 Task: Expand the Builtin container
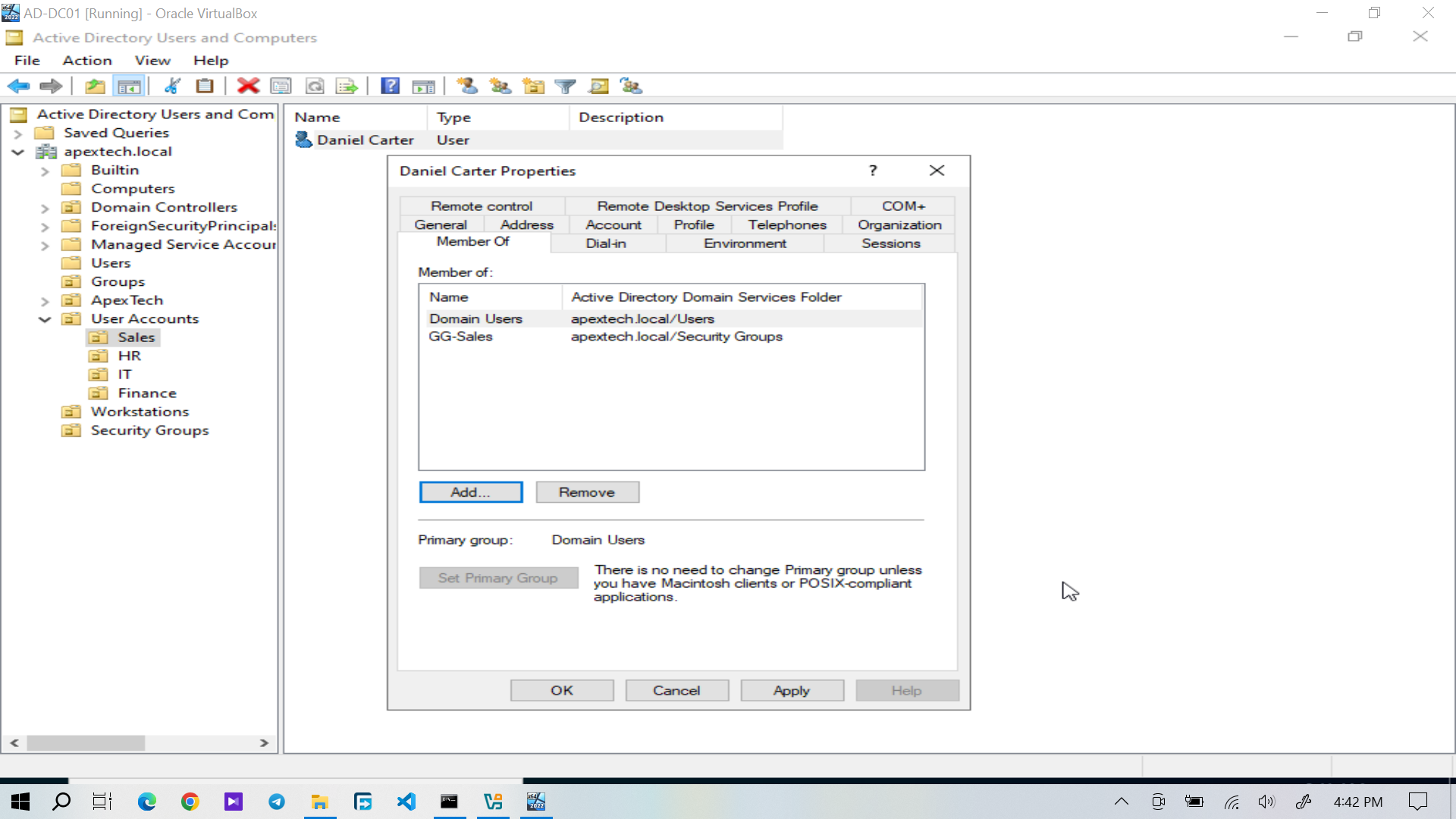45,171
